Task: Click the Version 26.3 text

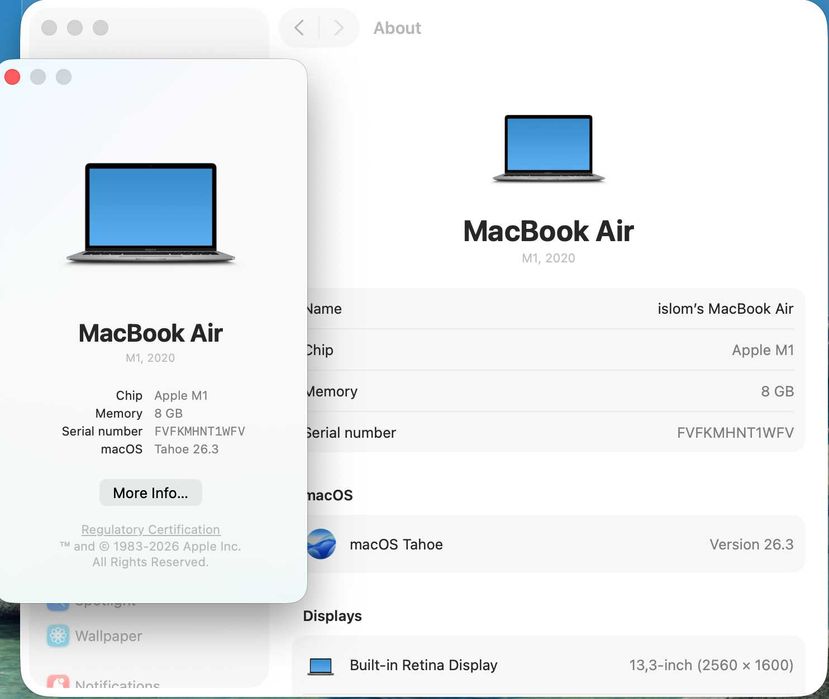Action: pos(751,544)
